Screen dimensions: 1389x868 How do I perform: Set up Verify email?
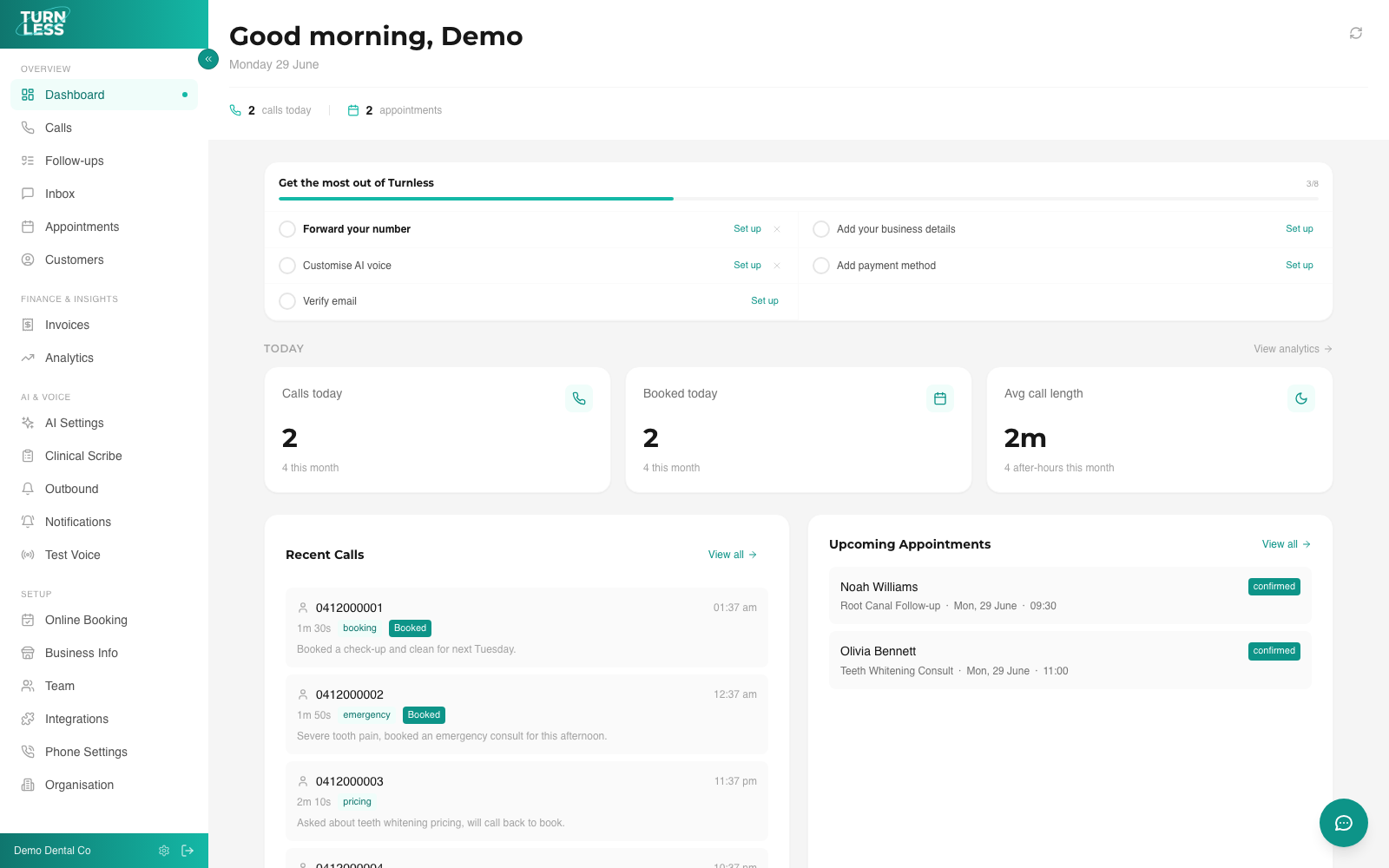[x=765, y=301]
